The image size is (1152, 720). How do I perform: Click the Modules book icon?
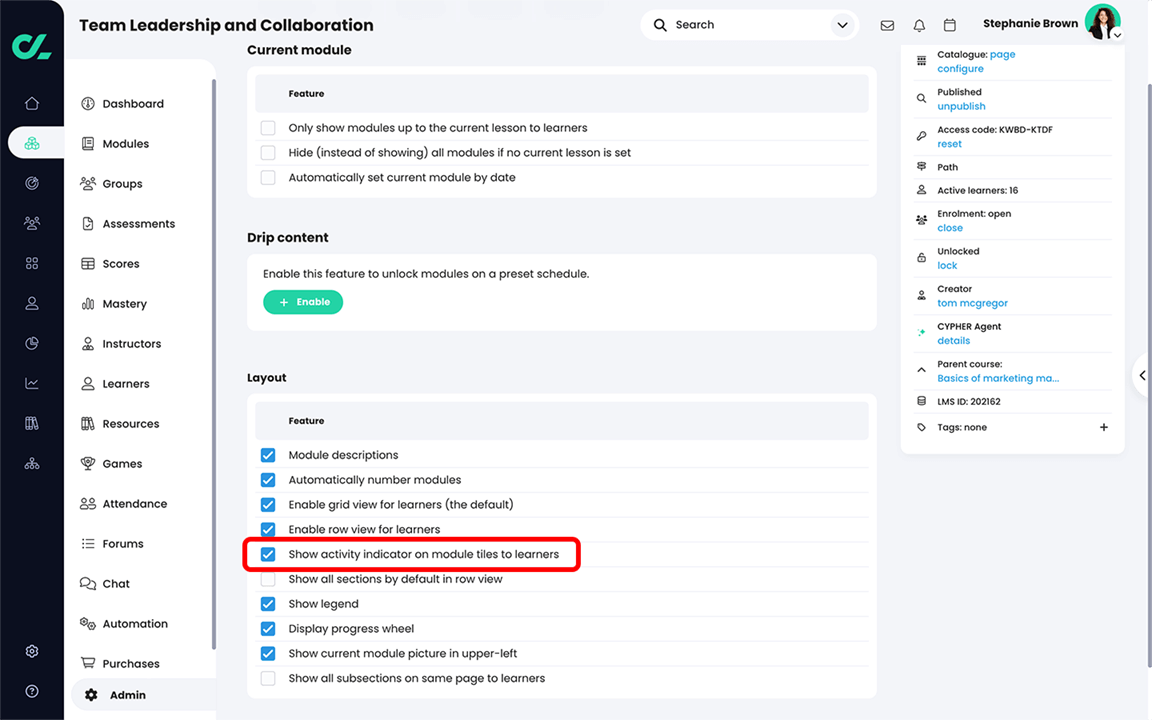click(88, 144)
